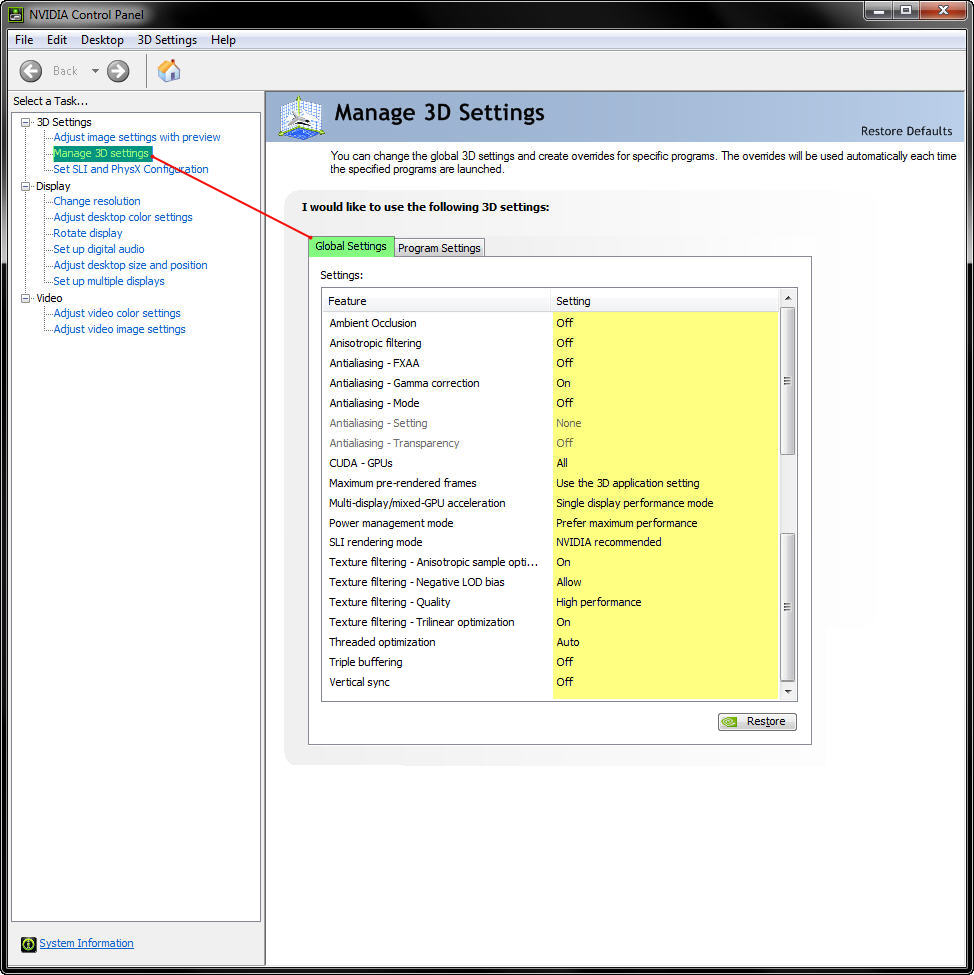This screenshot has width=974, height=975.
Task: Click settings list scroll up arrow
Action: point(788,298)
